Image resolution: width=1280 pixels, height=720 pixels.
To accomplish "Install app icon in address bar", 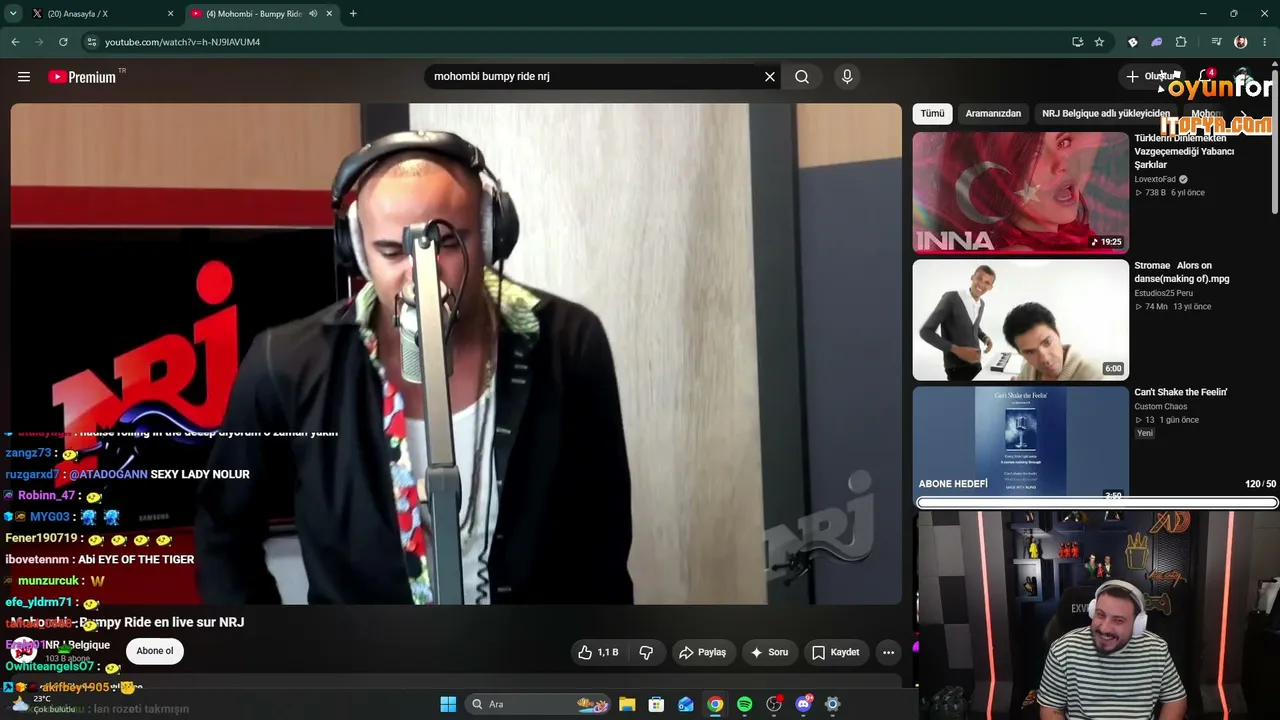I will coord(1077,42).
